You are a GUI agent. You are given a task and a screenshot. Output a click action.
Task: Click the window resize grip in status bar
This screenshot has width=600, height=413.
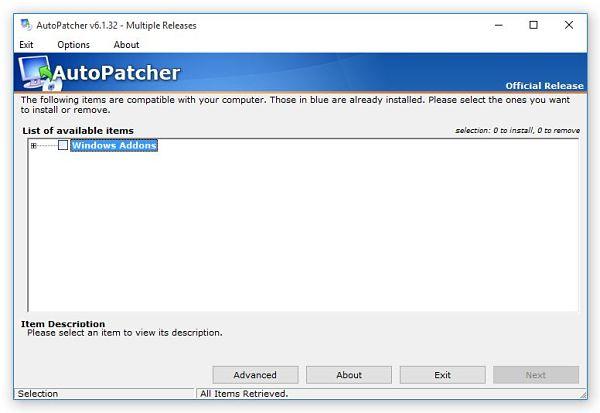pyautogui.click(x=583, y=394)
